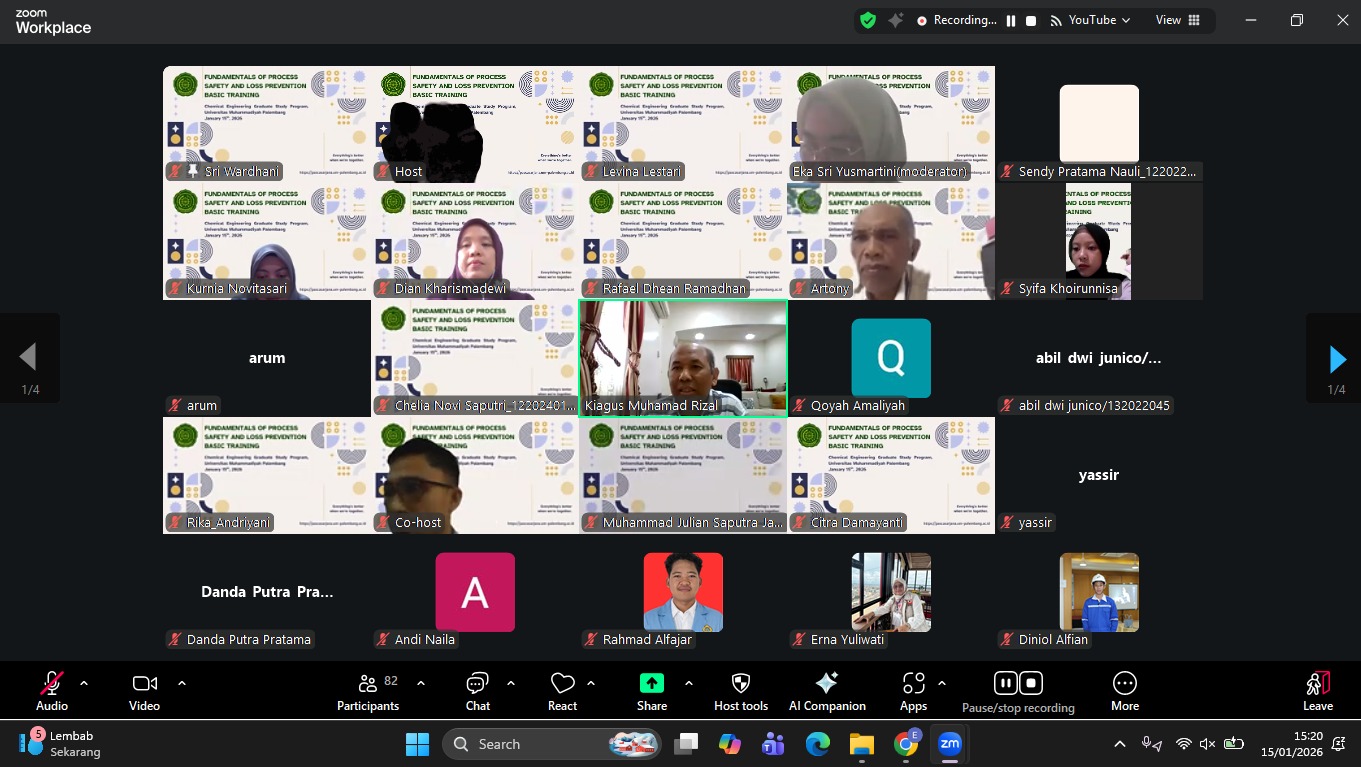
Task: Open the More options menu
Action: [1124, 691]
